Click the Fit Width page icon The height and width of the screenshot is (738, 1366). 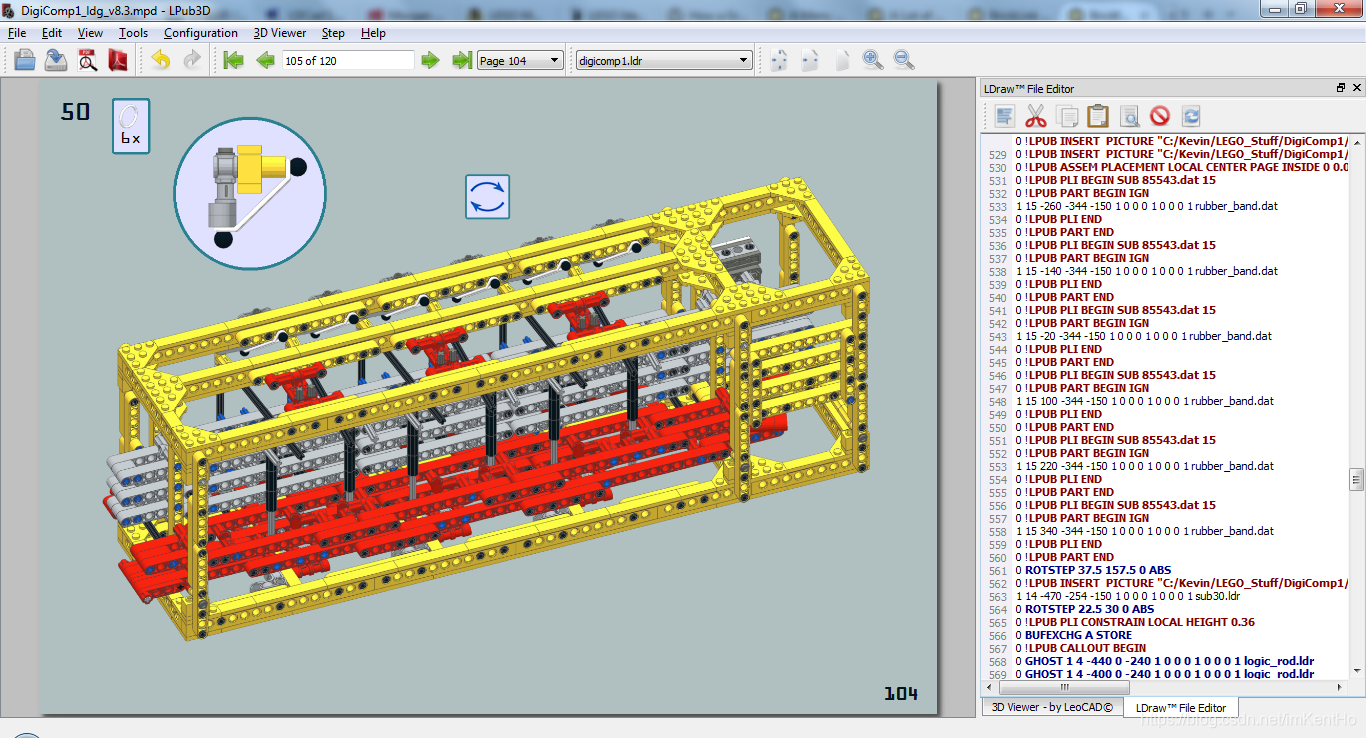810,60
